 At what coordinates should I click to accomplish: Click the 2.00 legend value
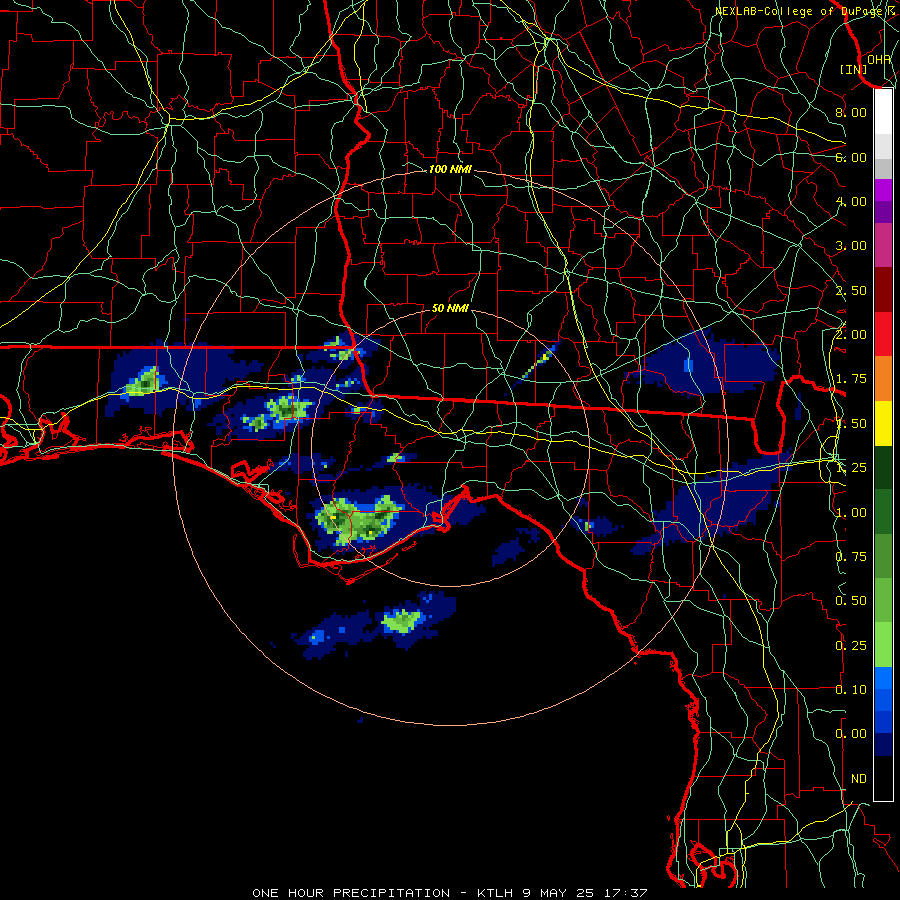[x=851, y=335]
